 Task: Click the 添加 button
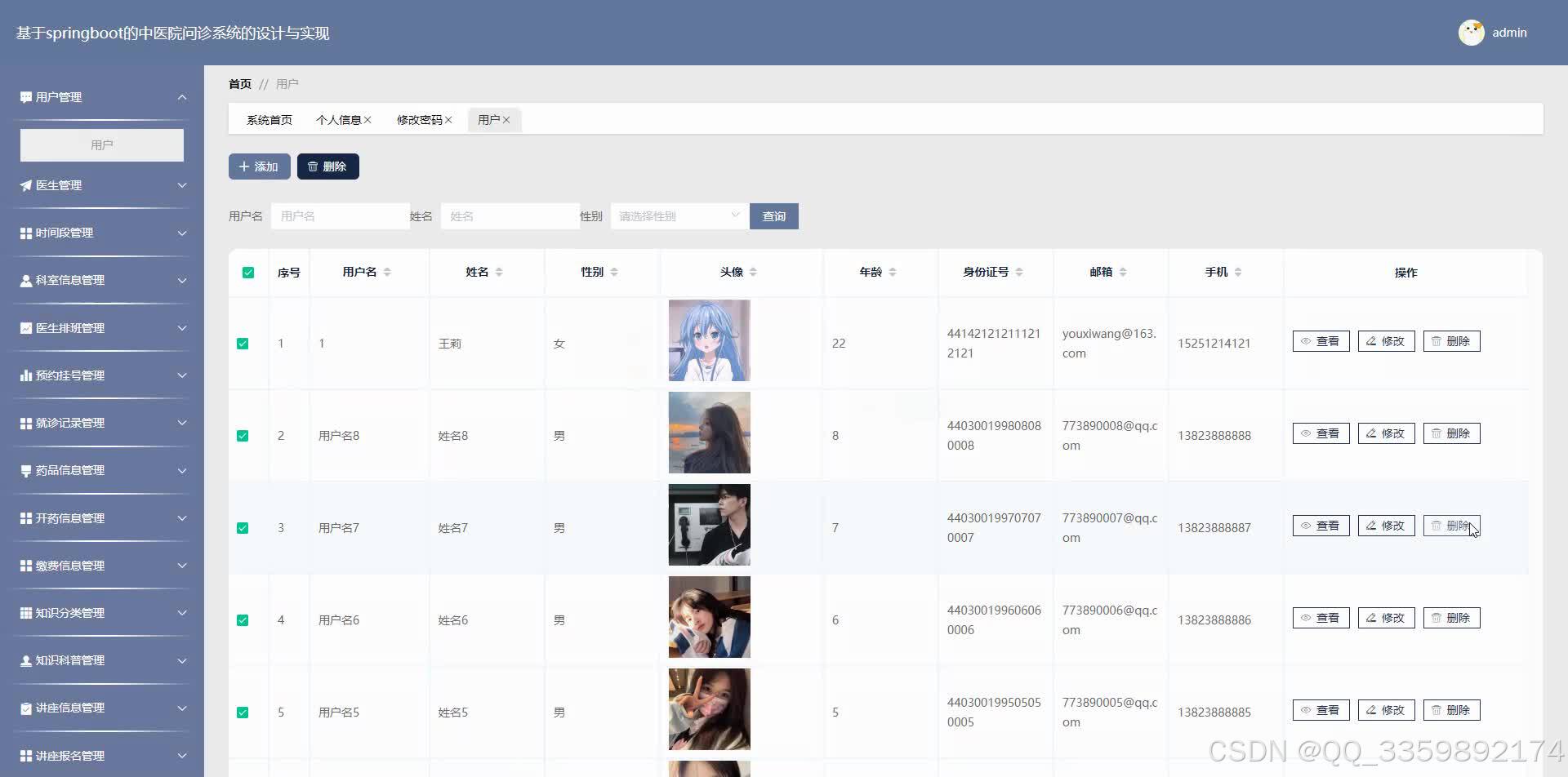(259, 166)
